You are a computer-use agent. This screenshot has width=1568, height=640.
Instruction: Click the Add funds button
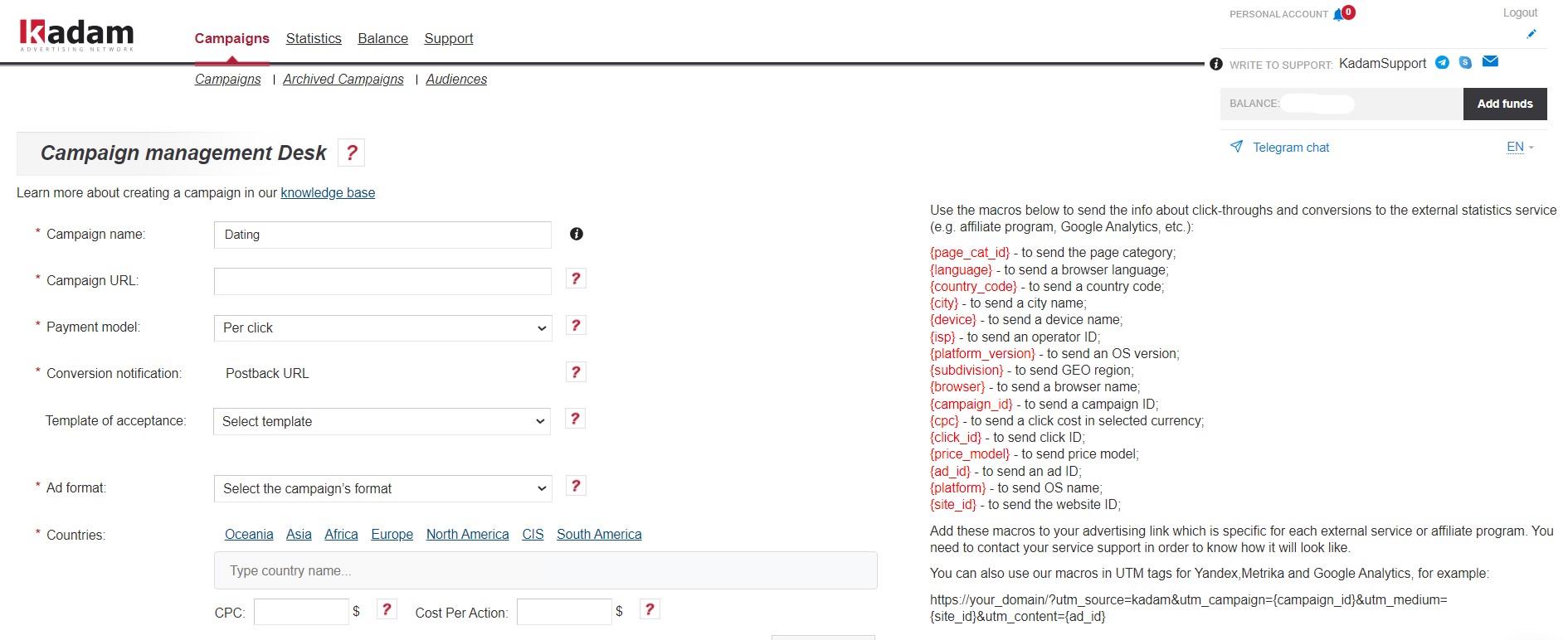click(1505, 104)
